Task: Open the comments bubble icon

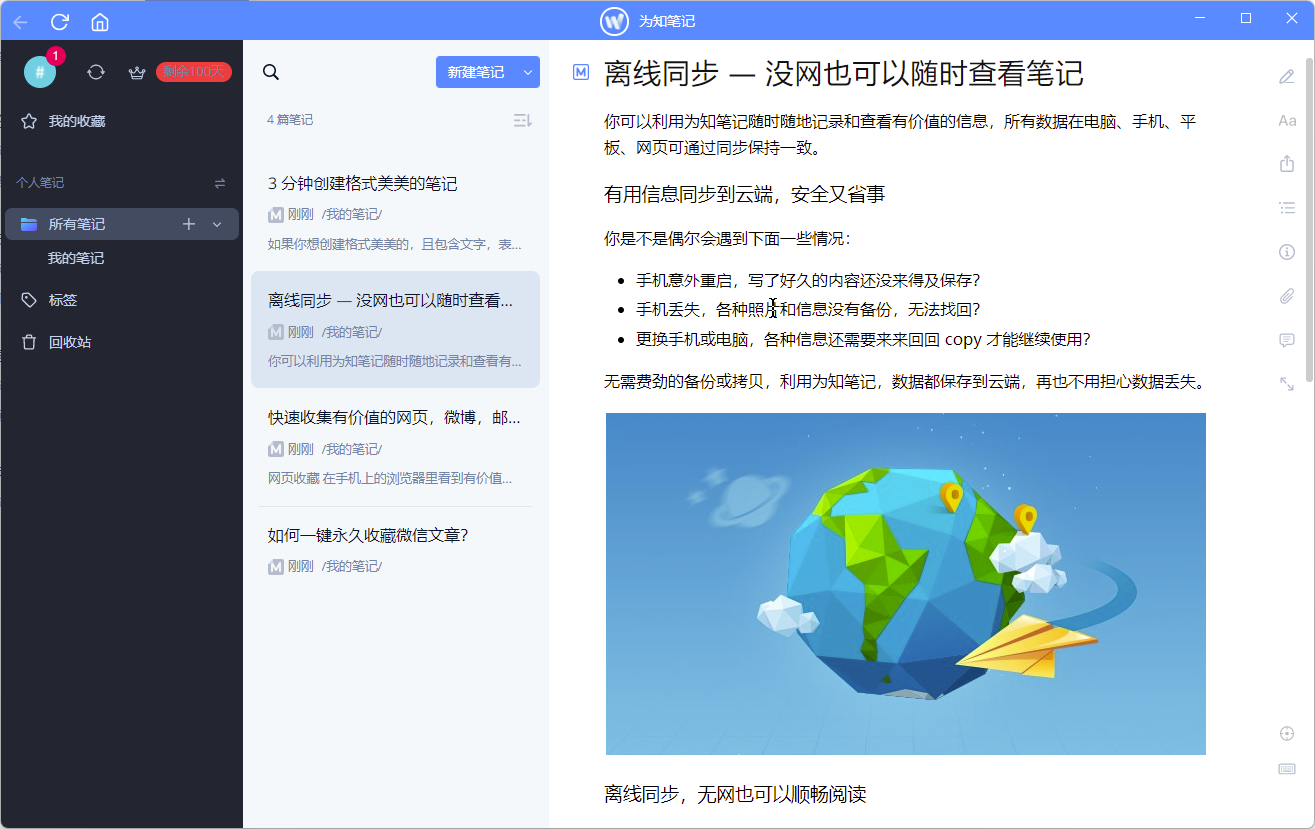Action: [x=1287, y=340]
